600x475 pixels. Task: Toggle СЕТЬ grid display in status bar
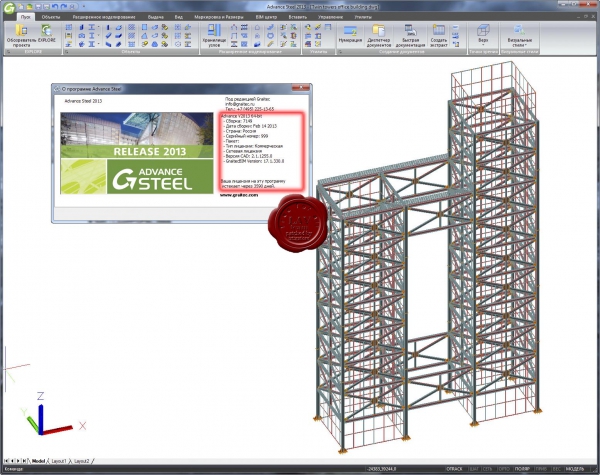coord(488,469)
